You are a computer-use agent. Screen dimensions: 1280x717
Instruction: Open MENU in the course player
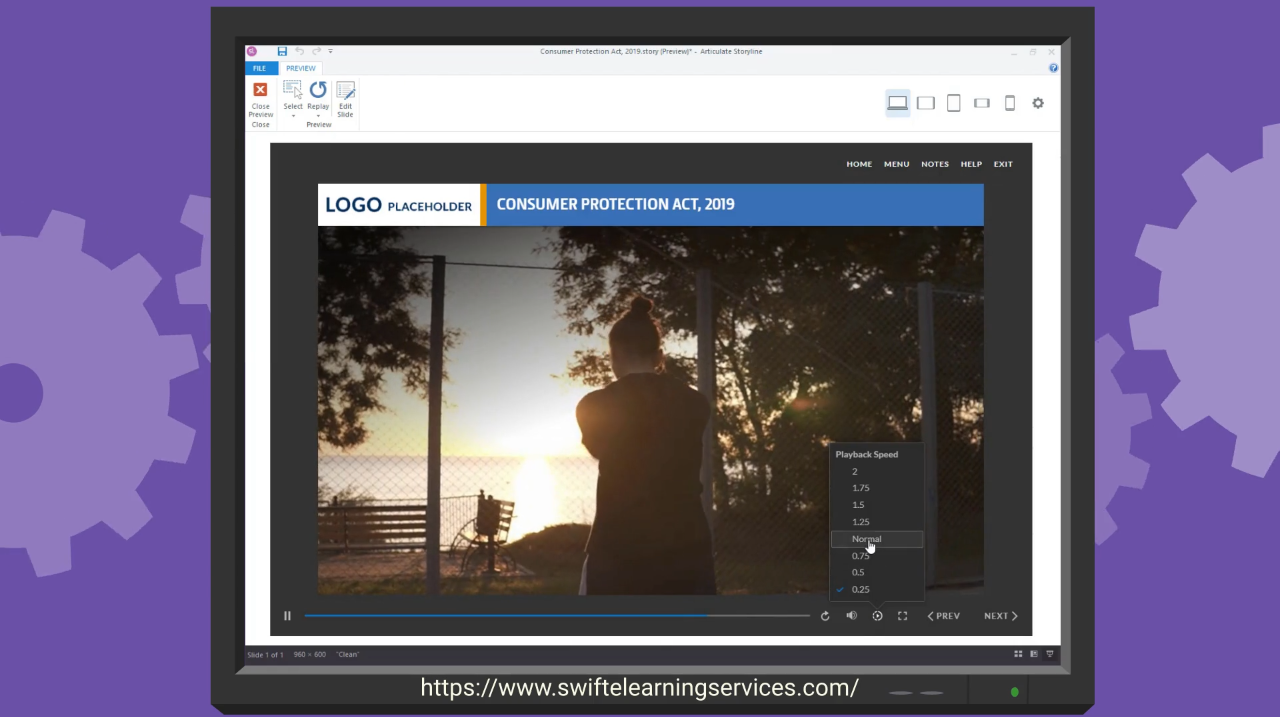pyautogui.click(x=896, y=164)
